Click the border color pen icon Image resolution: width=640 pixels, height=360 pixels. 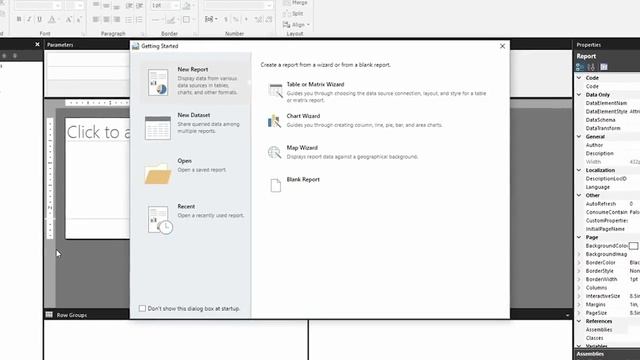(x=171, y=19)
